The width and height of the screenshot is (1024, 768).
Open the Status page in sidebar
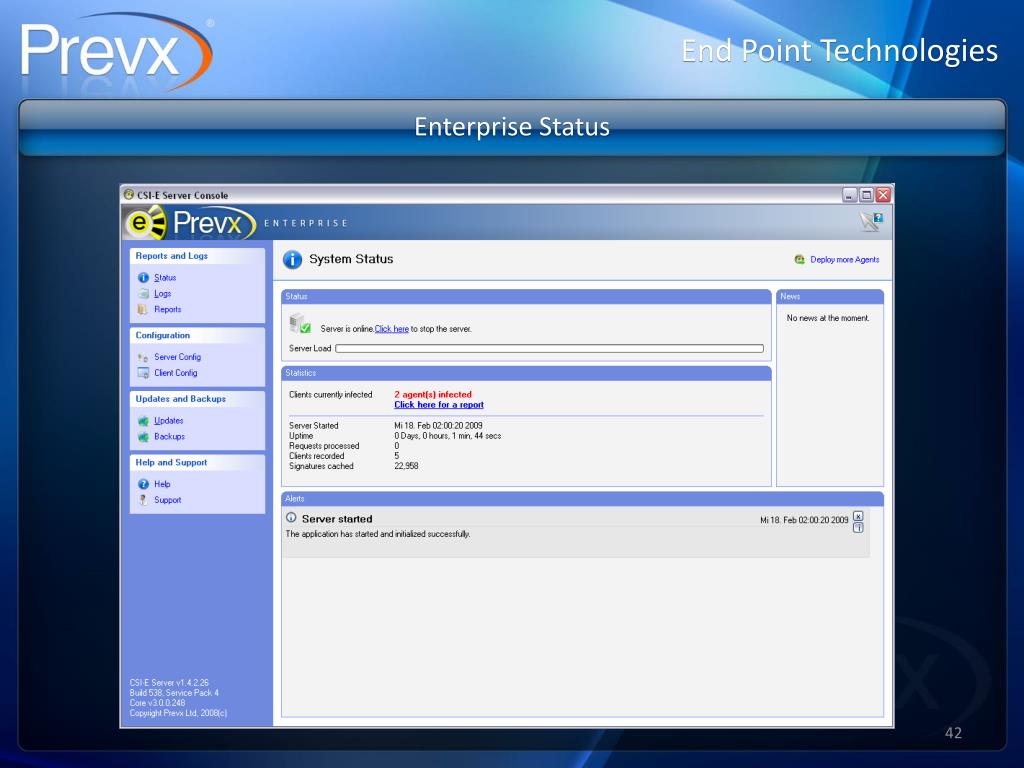point(165,278)
